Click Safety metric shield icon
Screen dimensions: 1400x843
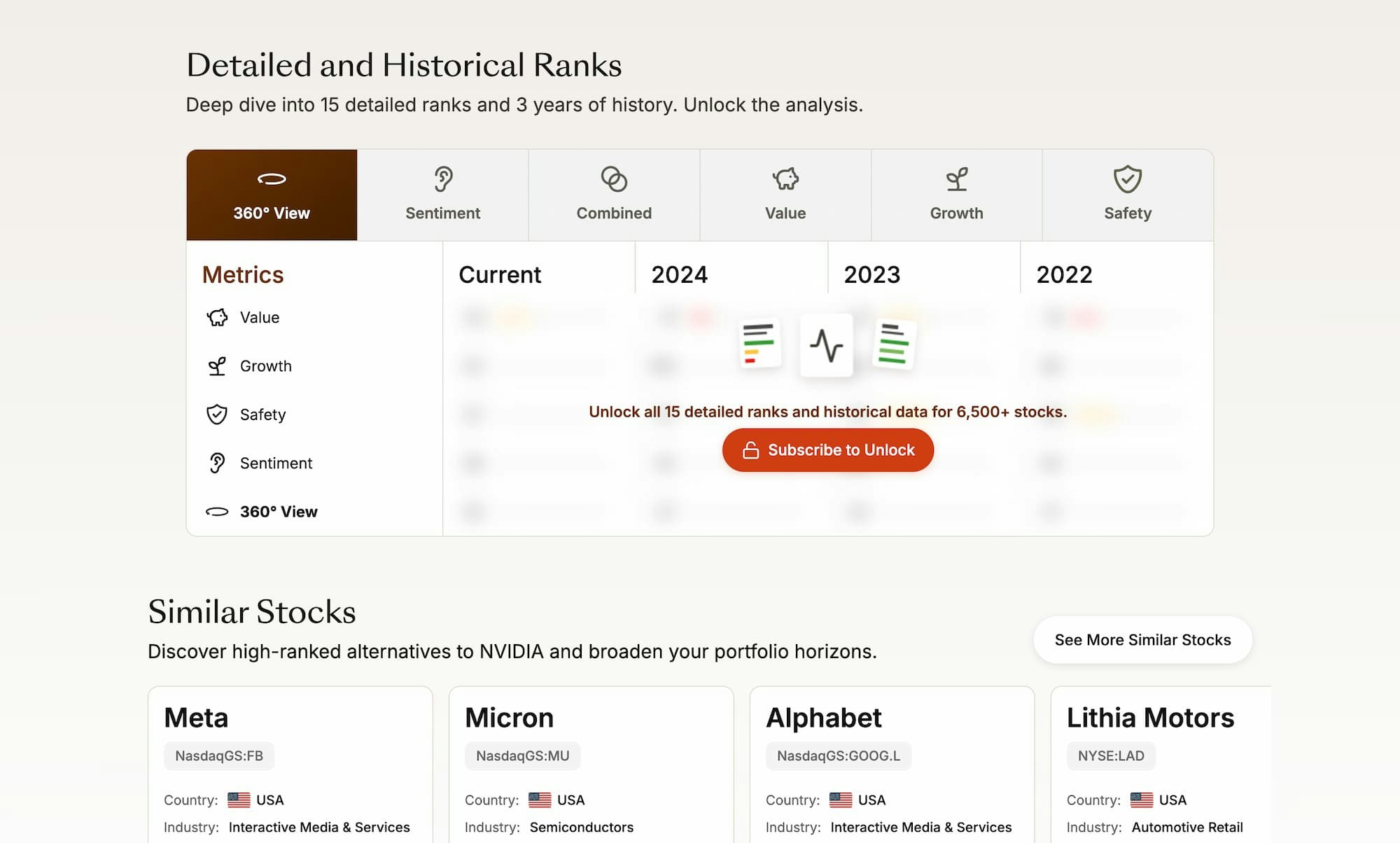coord(217,414)
